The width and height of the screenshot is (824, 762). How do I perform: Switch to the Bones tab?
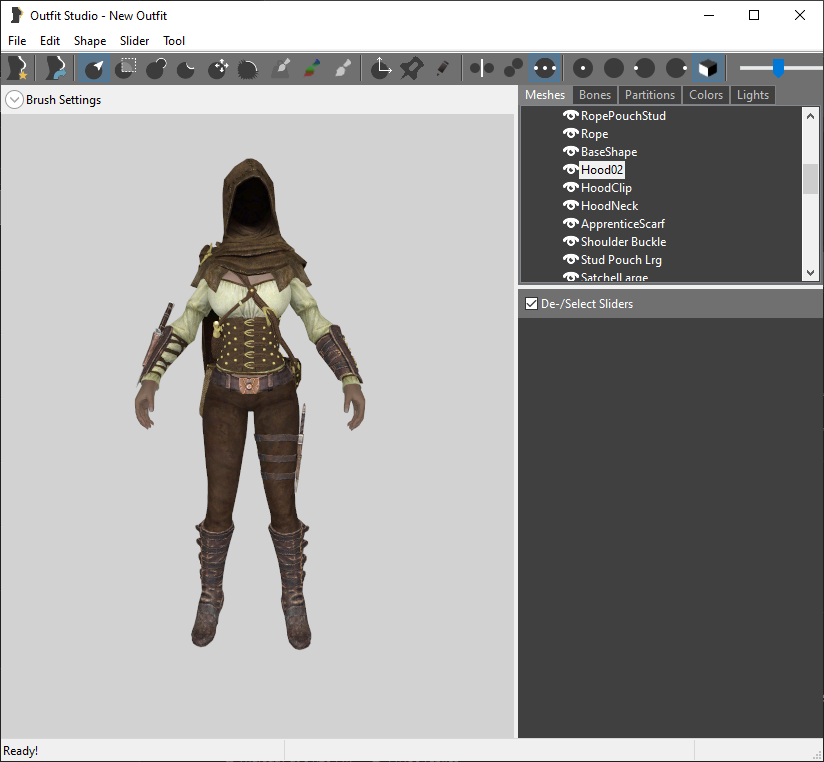pyautogui.click(x=595, y=95)
